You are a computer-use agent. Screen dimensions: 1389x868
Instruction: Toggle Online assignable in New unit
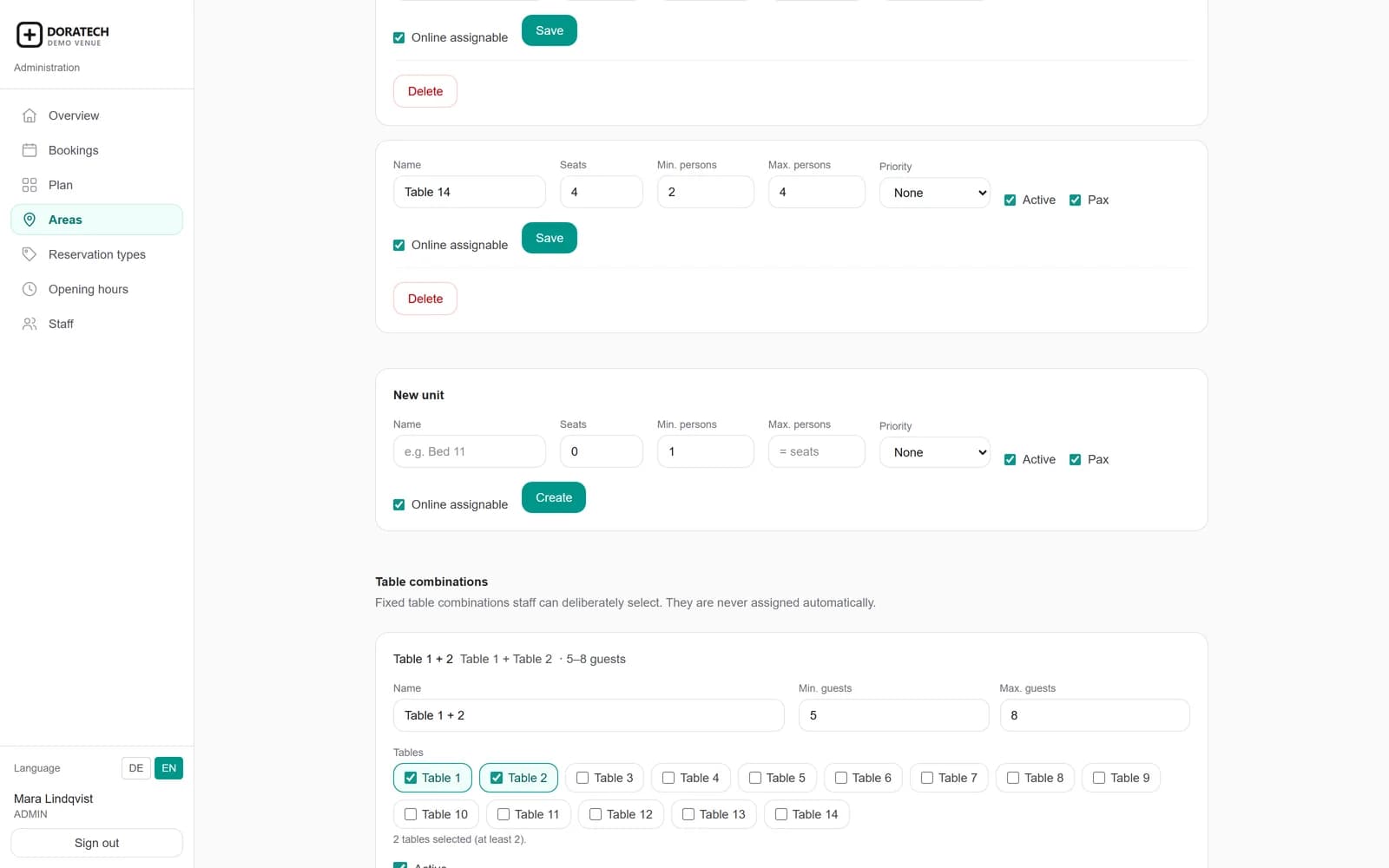pos(398,504)
